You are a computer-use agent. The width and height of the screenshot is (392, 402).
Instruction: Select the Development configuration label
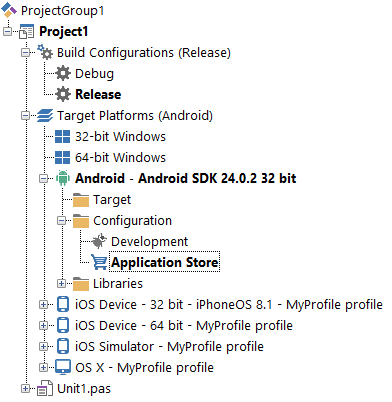(149, 242)
